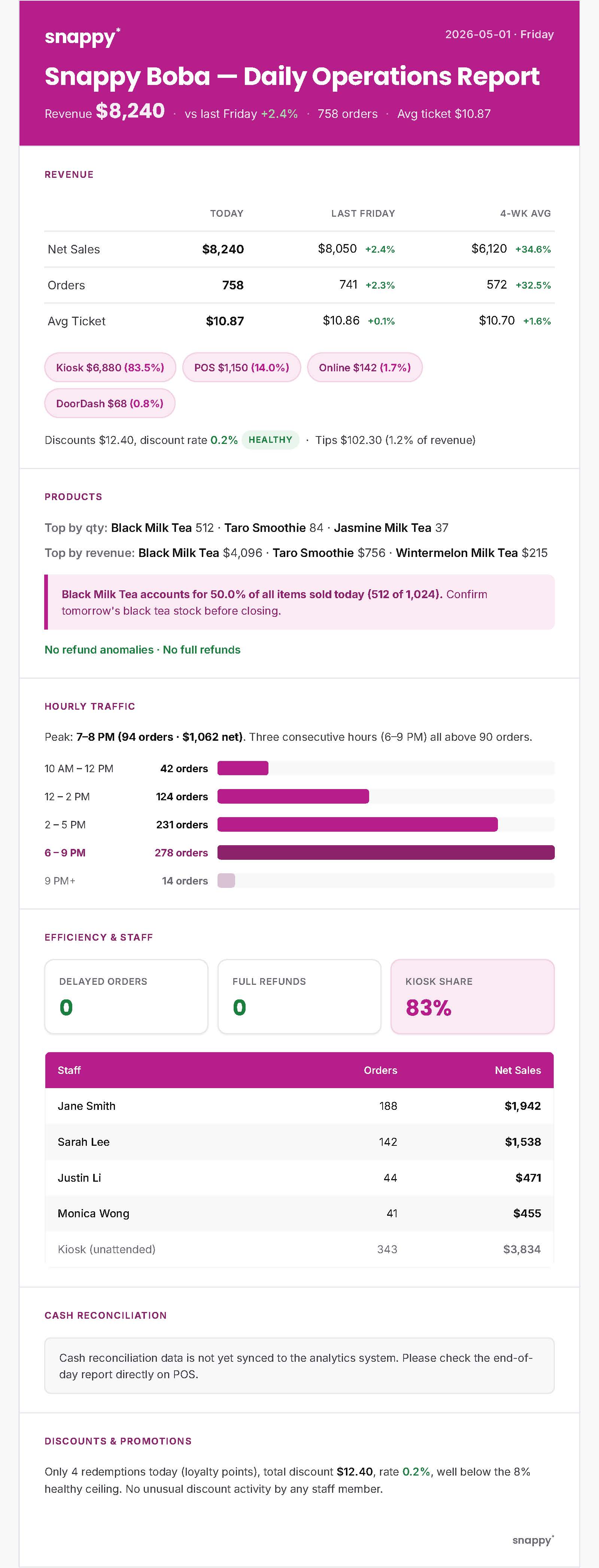Click the Last Friday column header
The width and height of the screenshot is (599, 1568).
tap(363, 214)
